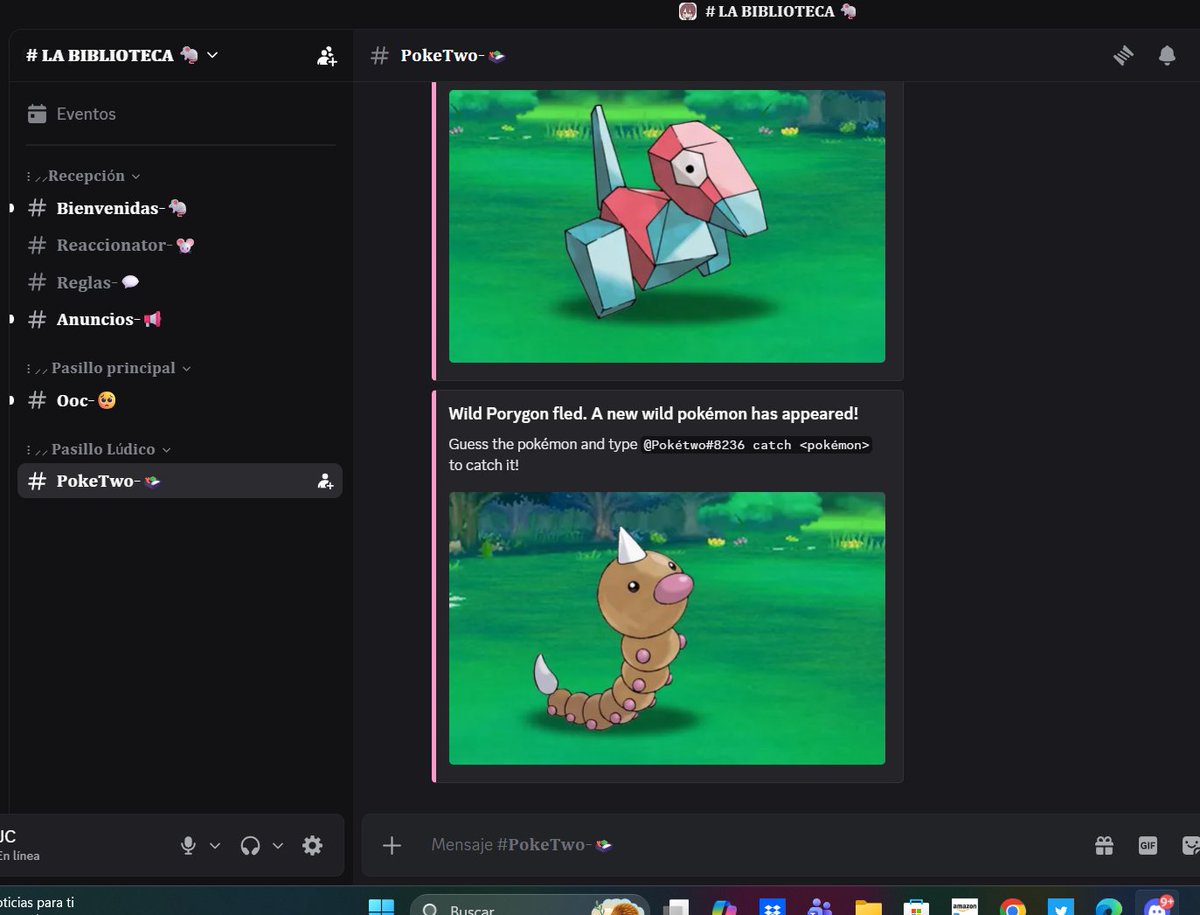
Task: Click the Buscar taskbar search box
Action: (530, 908)
